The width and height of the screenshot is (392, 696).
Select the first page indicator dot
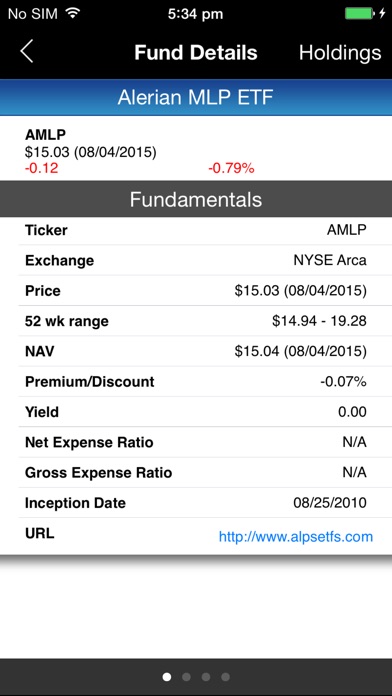167,677
